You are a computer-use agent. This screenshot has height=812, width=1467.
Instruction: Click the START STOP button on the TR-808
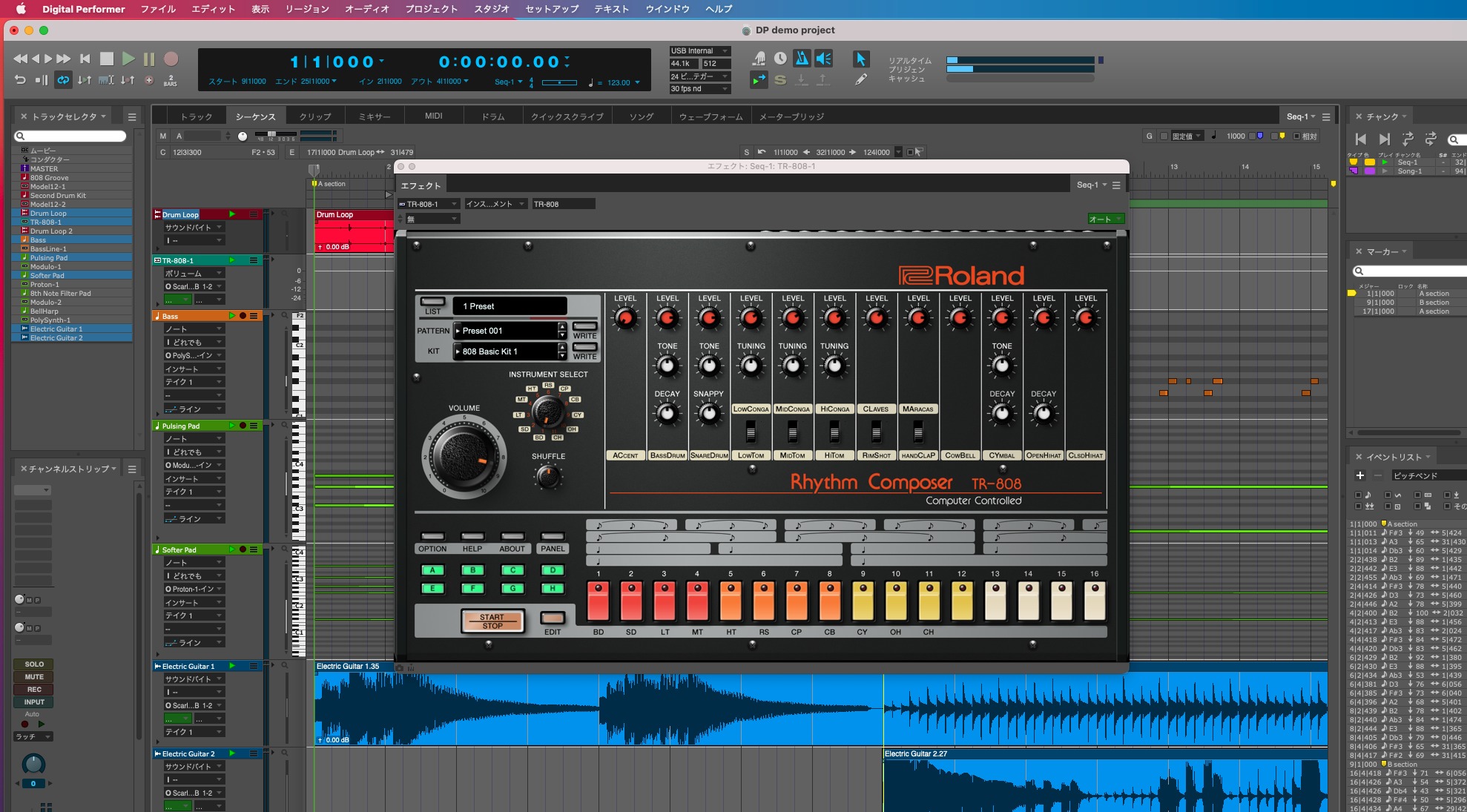click(492, 621)
